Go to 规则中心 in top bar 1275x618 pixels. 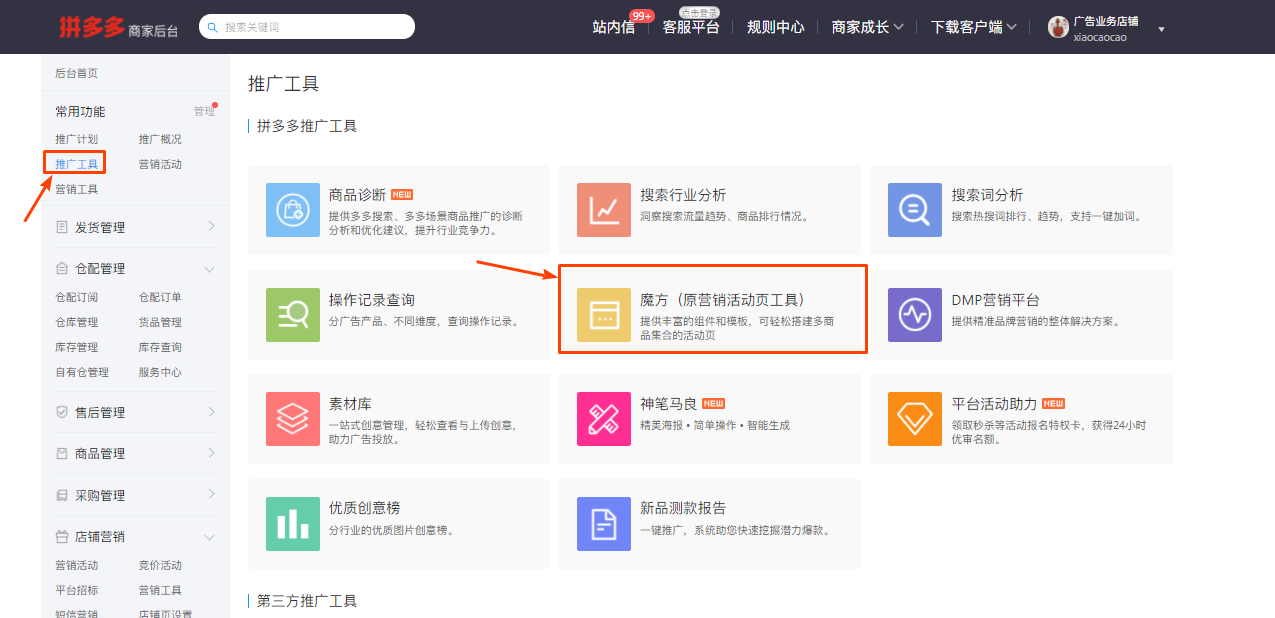click(776, 27)
